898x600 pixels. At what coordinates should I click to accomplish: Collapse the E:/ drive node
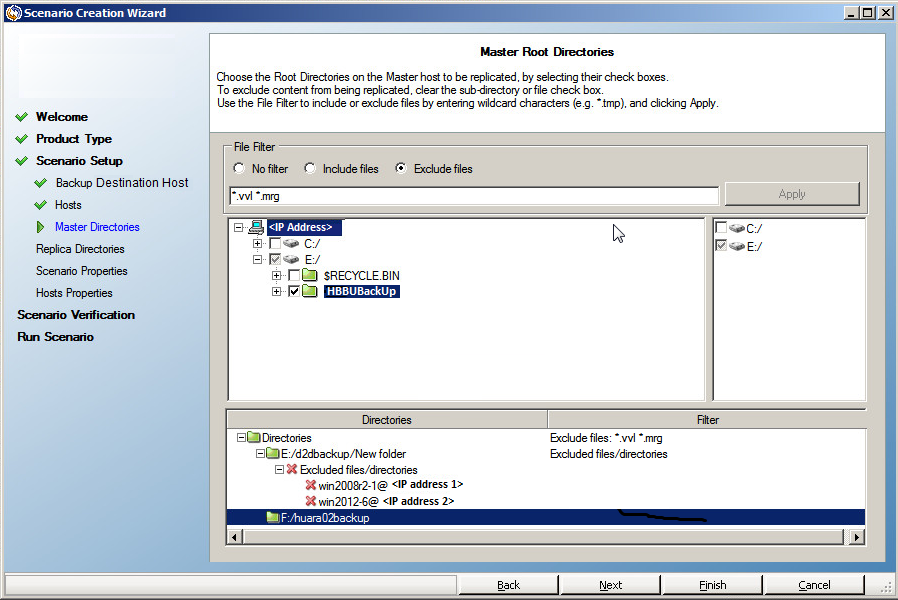pyautogui.click(x=258, y=259)
